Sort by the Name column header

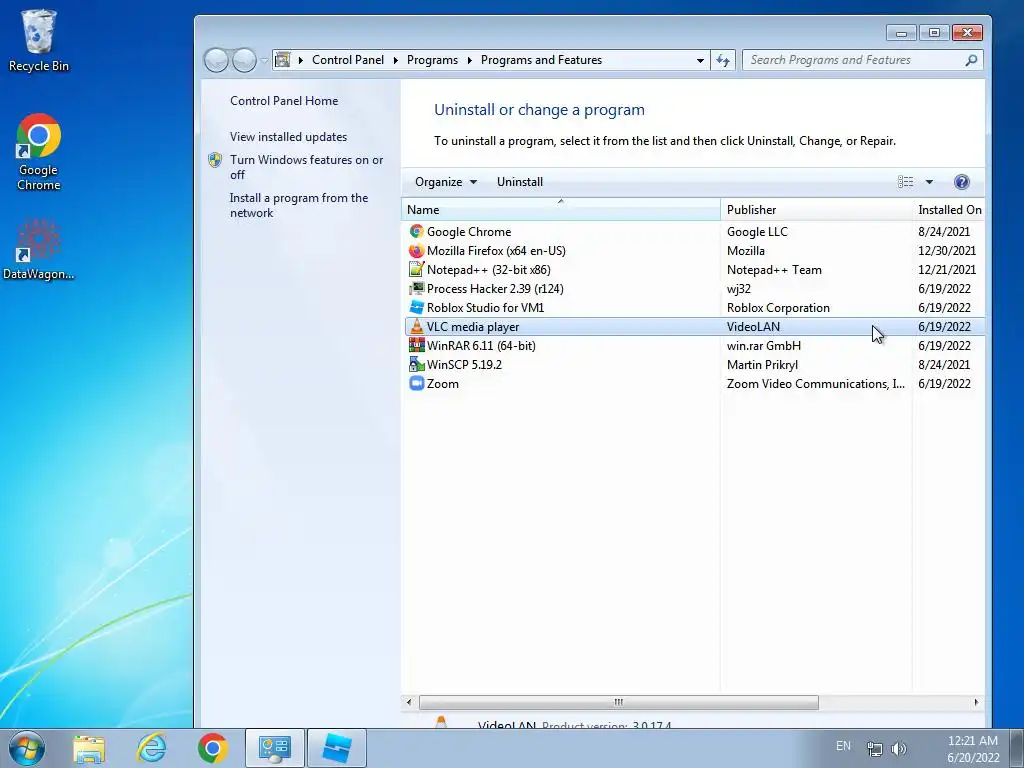coord(560,210)
